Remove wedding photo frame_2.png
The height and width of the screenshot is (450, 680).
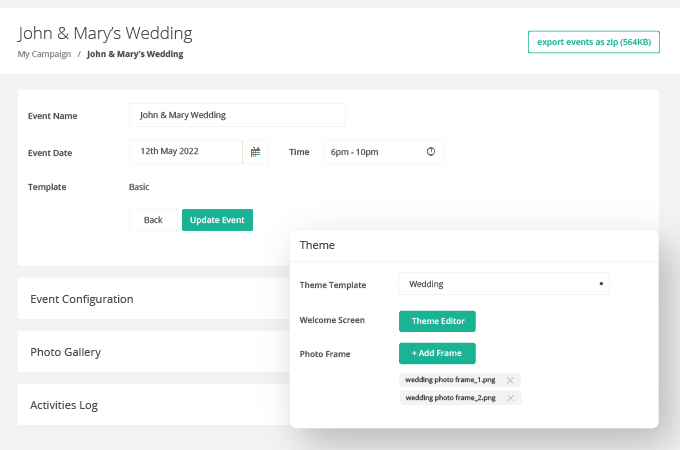click(x=510, y=398)
